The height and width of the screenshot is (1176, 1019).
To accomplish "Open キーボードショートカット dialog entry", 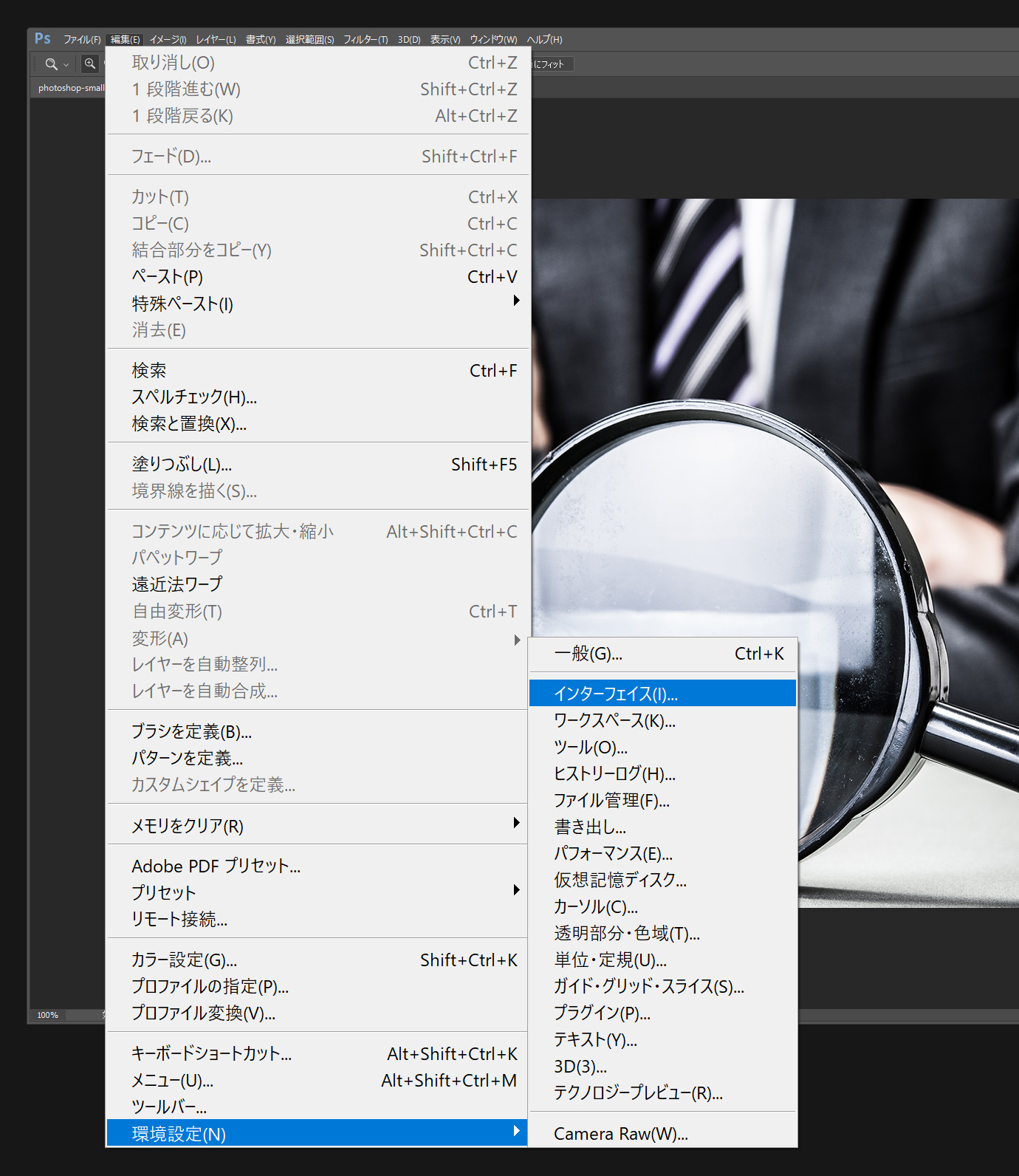I will tap(211, 1054).
